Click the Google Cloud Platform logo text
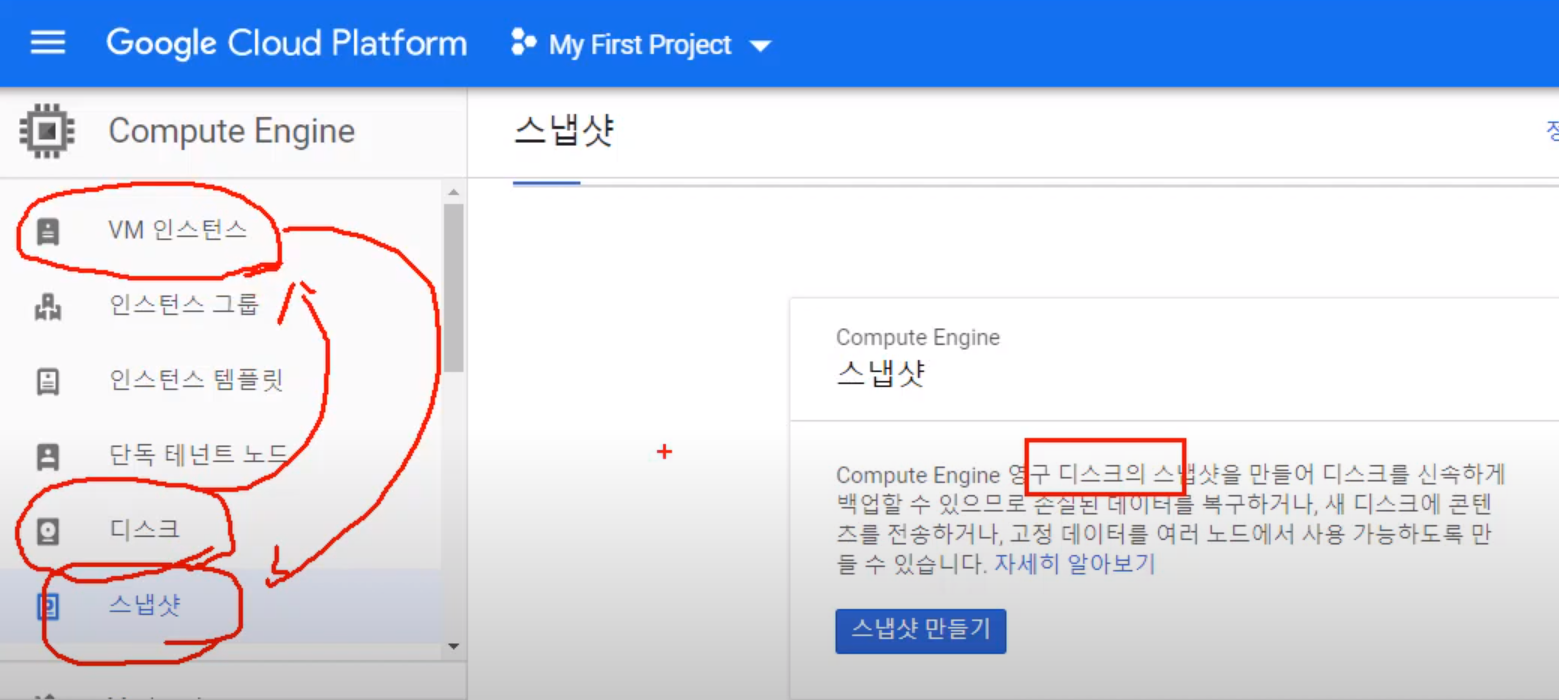 [286, 43]
